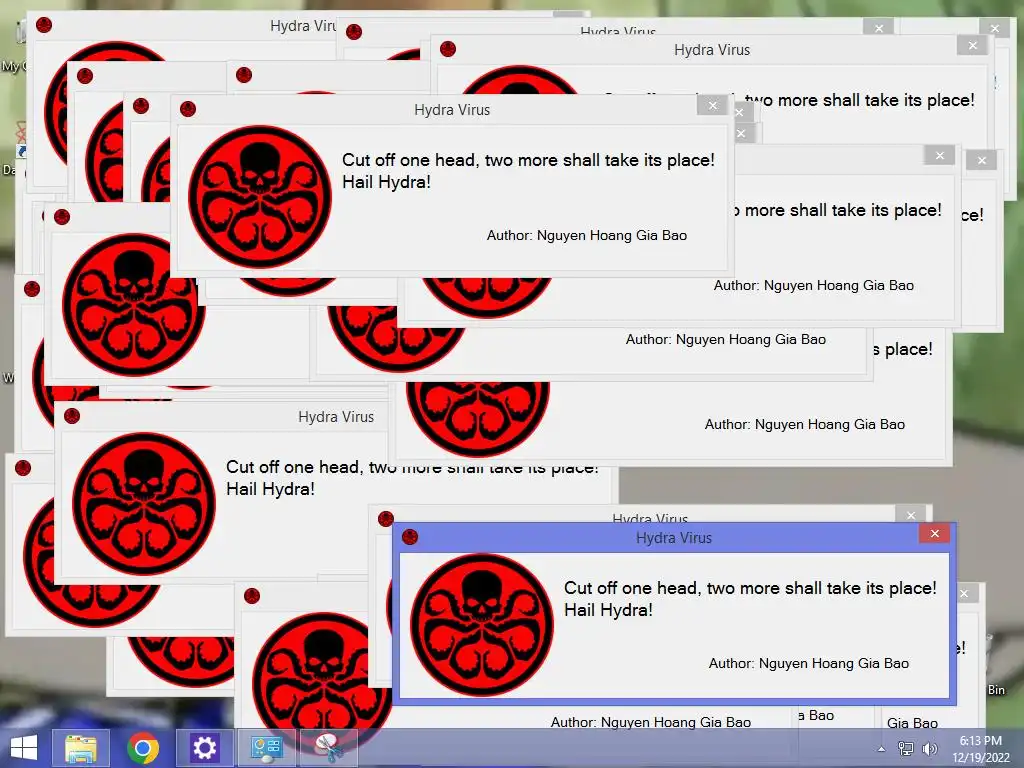This screenshot has width=1024, height=768.
Task: Open the volume speaker icon in tray
Action: point(929,749)
